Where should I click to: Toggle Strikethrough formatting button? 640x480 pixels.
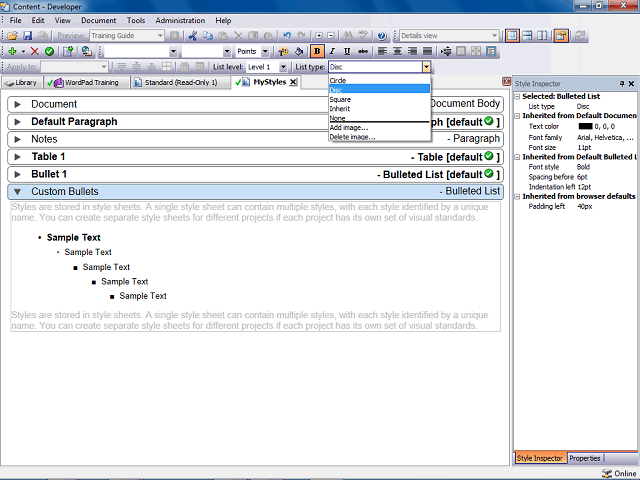pos(362,51)
